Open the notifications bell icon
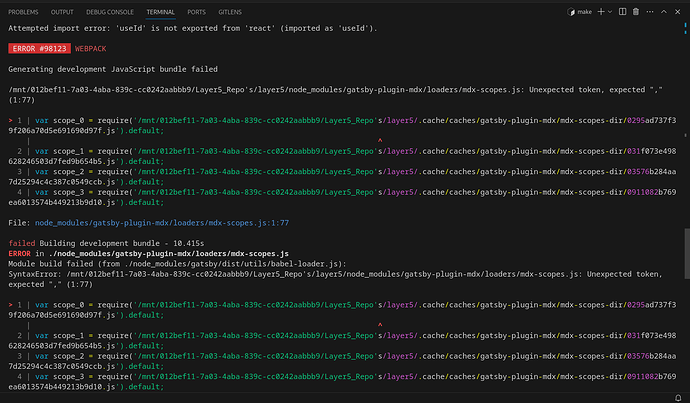This screenshot has height=403, width=690. click(x=678, y=398)
